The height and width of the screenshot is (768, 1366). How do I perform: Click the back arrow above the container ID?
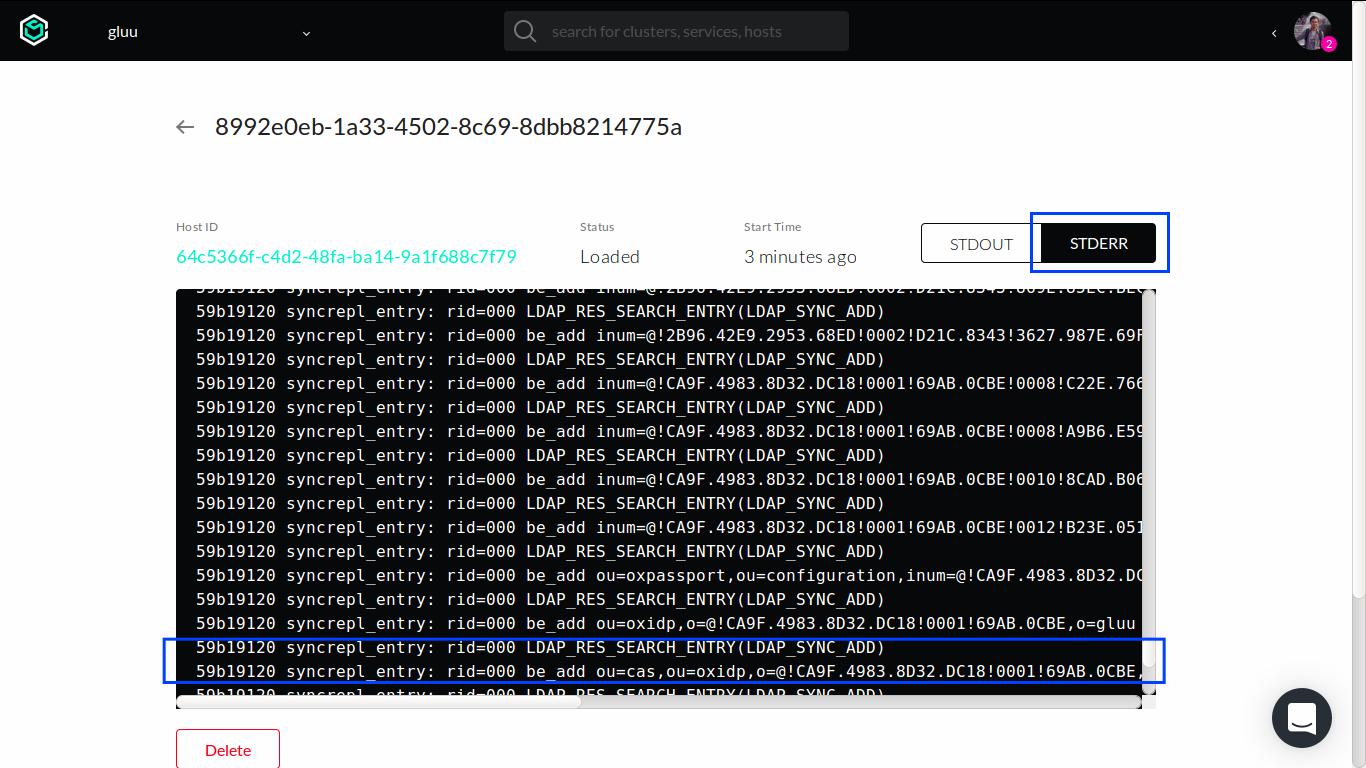point(185,127)
